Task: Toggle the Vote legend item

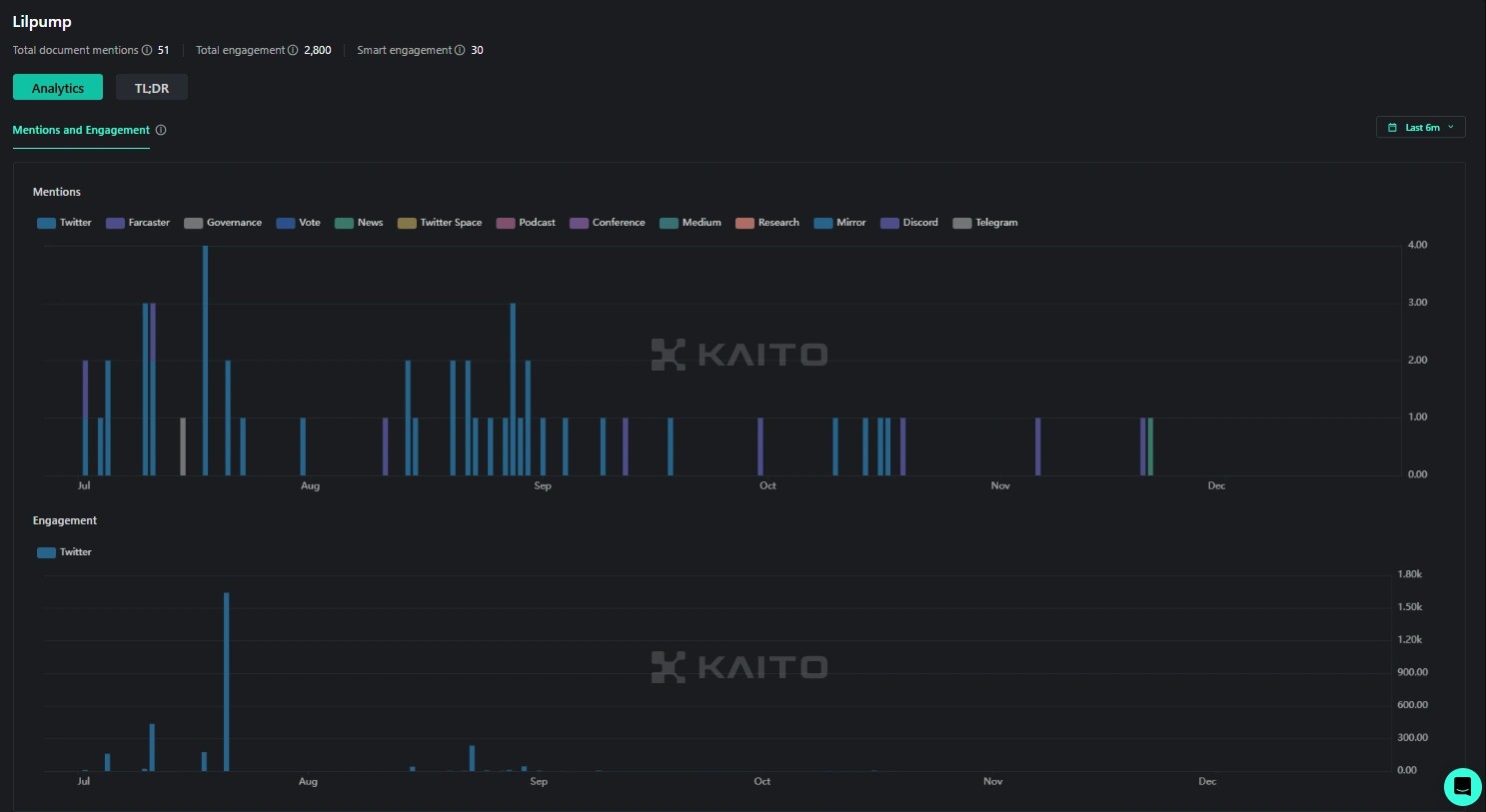Action: (x=299, y=223)
